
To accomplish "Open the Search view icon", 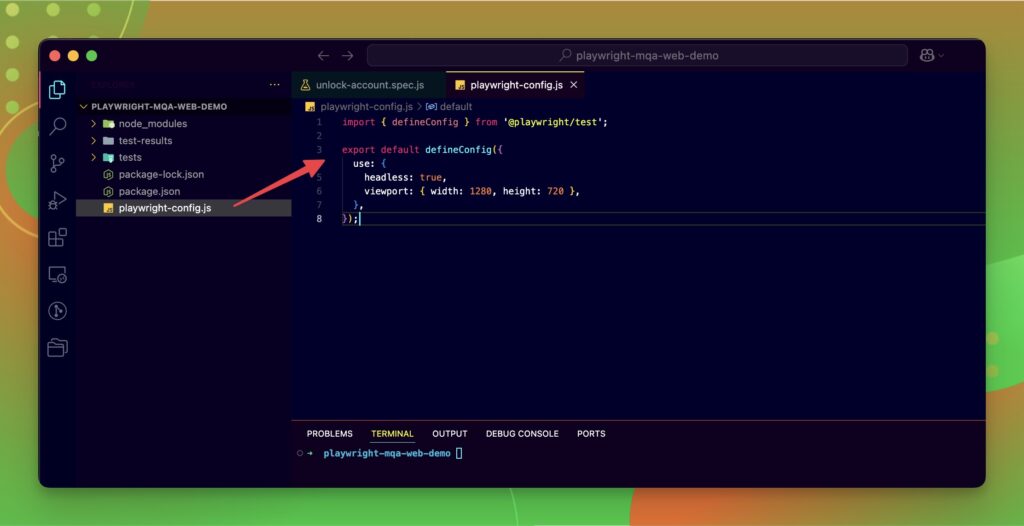I will [57, 126].
